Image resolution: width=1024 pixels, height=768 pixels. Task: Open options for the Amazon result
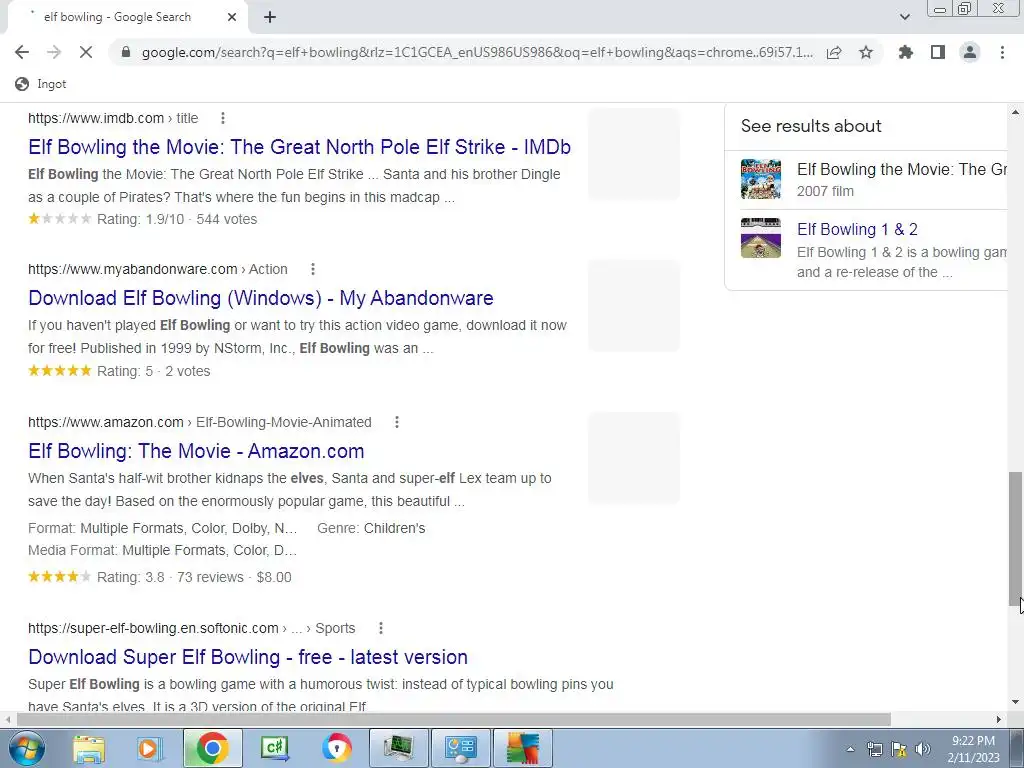tap(396, 422)
